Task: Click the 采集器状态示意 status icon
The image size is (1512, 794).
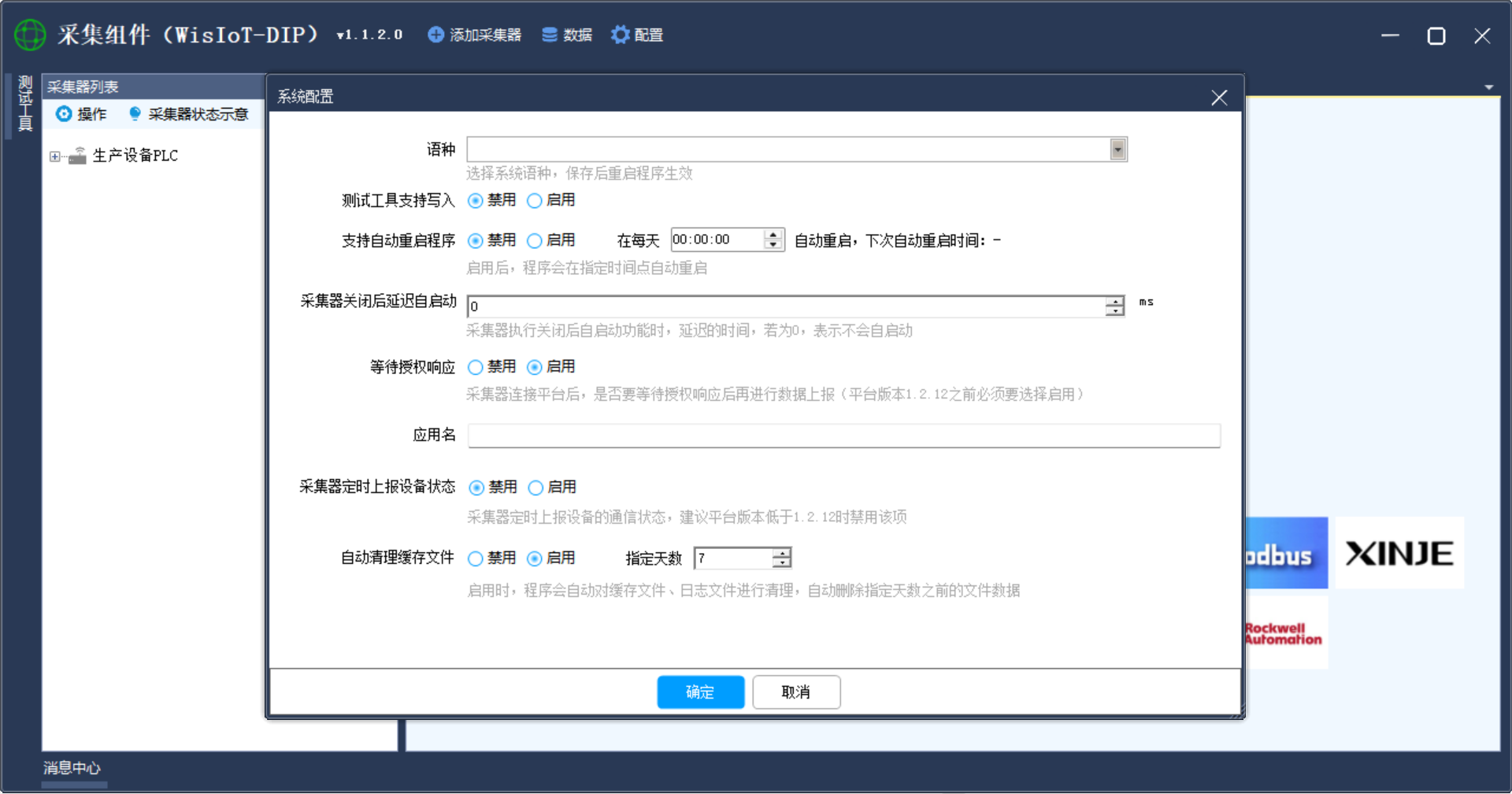Action: click(135, 113)
